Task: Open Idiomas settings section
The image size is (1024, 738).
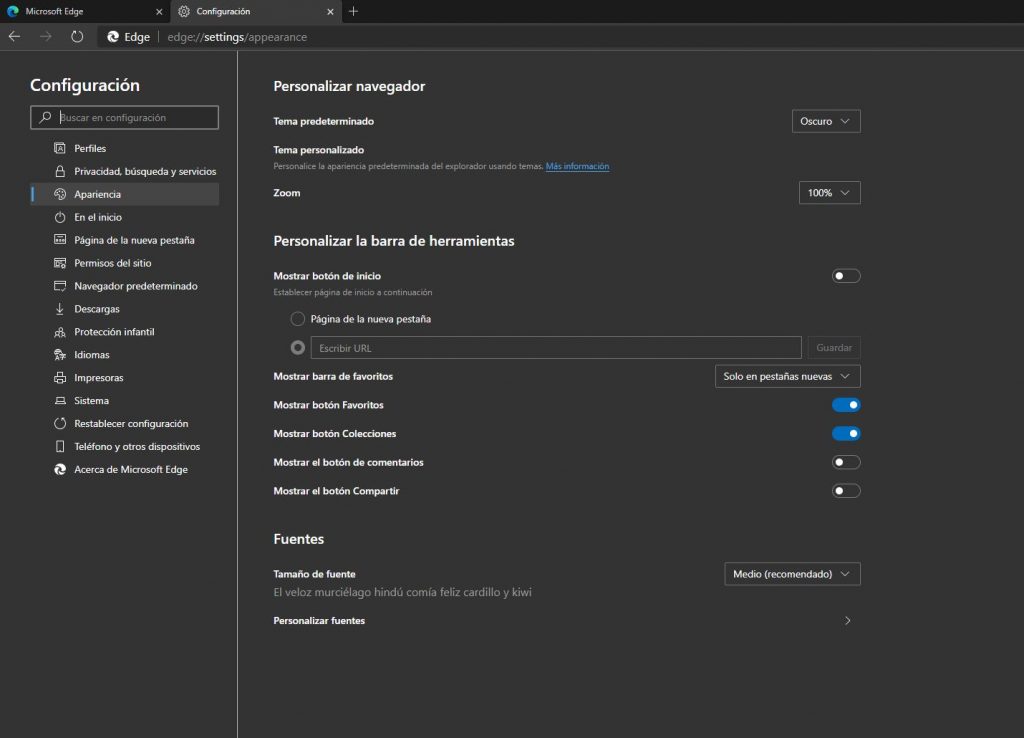Action: 124,355
